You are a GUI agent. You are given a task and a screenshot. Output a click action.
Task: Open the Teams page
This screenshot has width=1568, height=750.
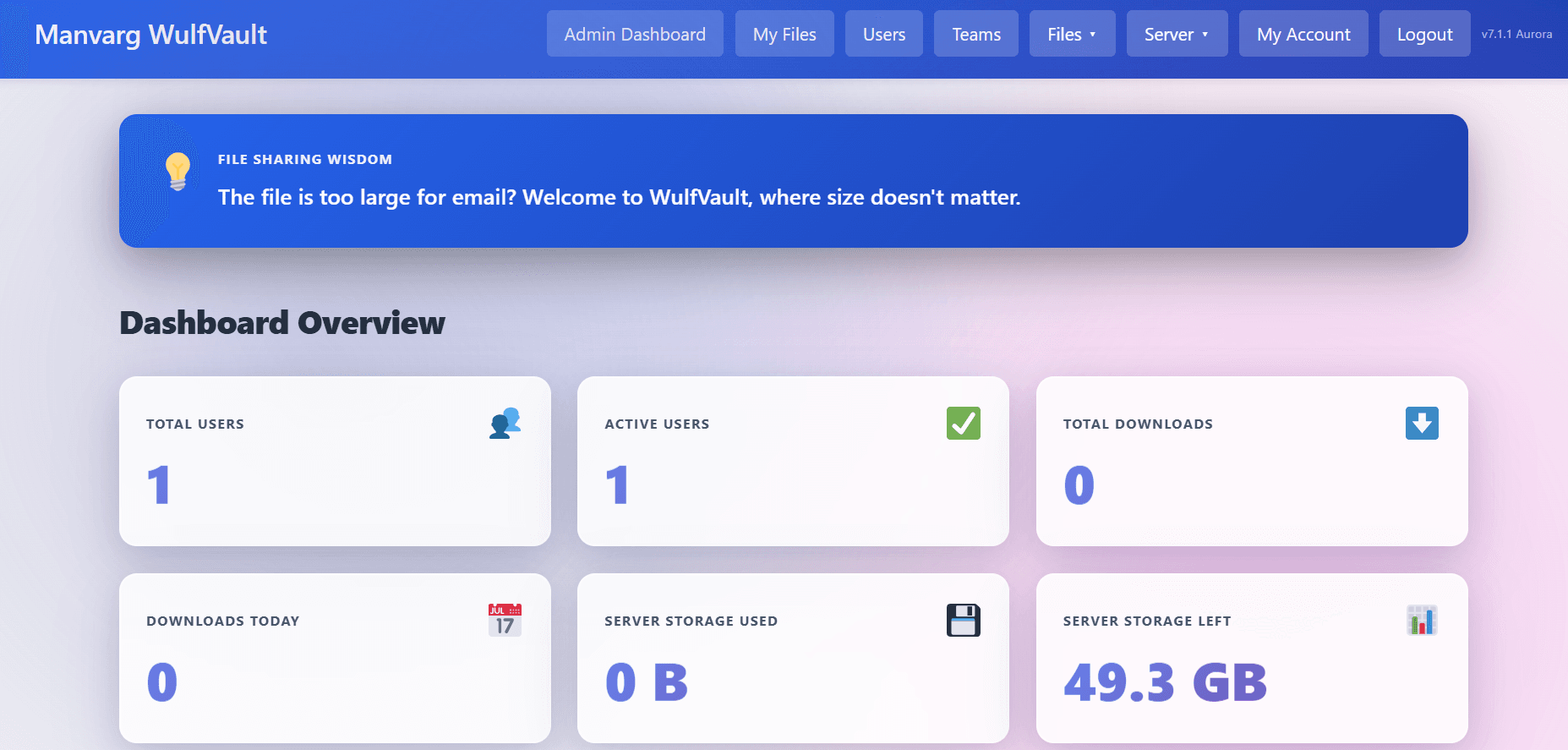click(976, 34)
